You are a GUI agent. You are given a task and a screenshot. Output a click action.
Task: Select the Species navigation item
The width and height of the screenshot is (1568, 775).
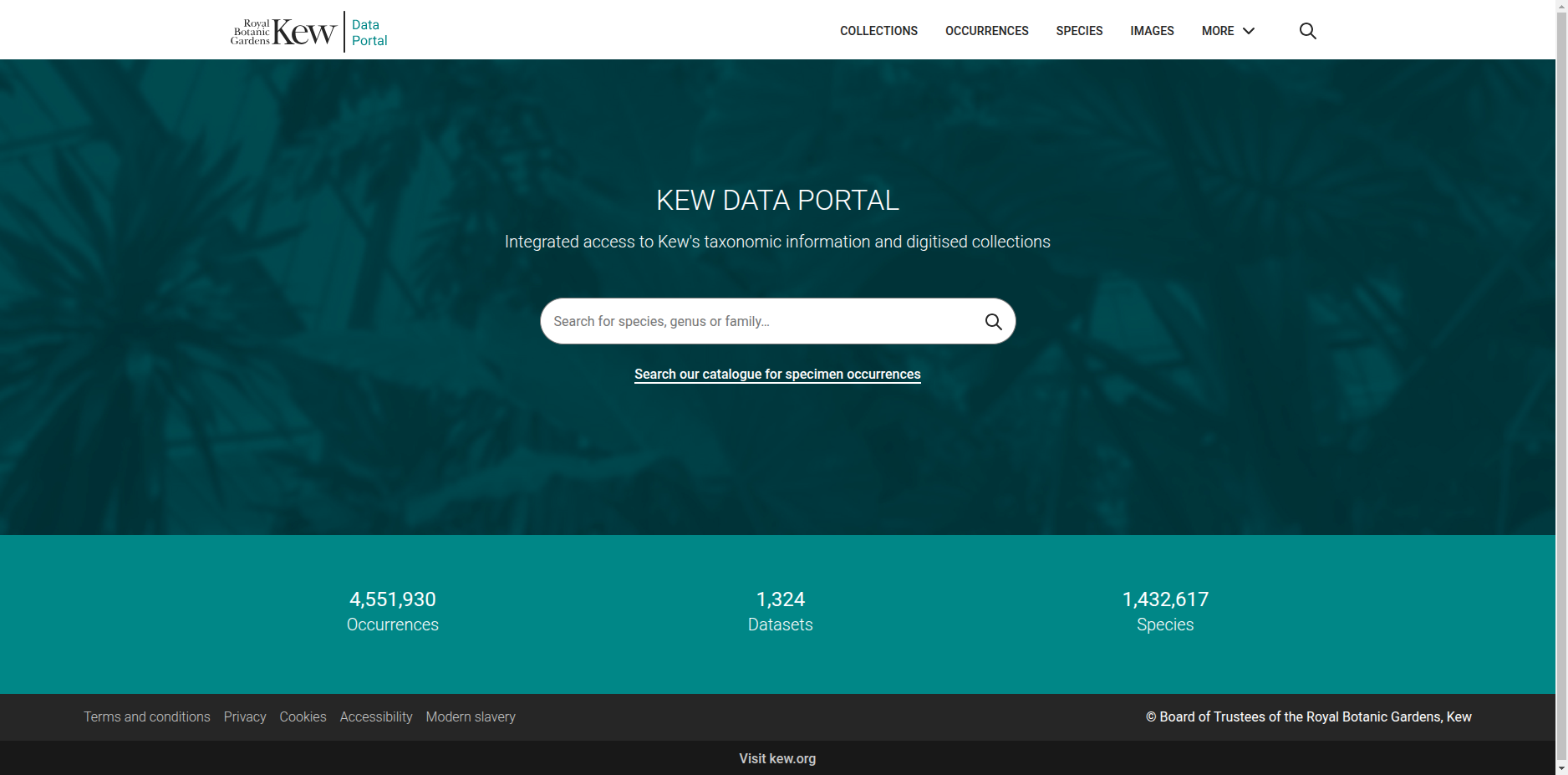[x=1079, y=31]
